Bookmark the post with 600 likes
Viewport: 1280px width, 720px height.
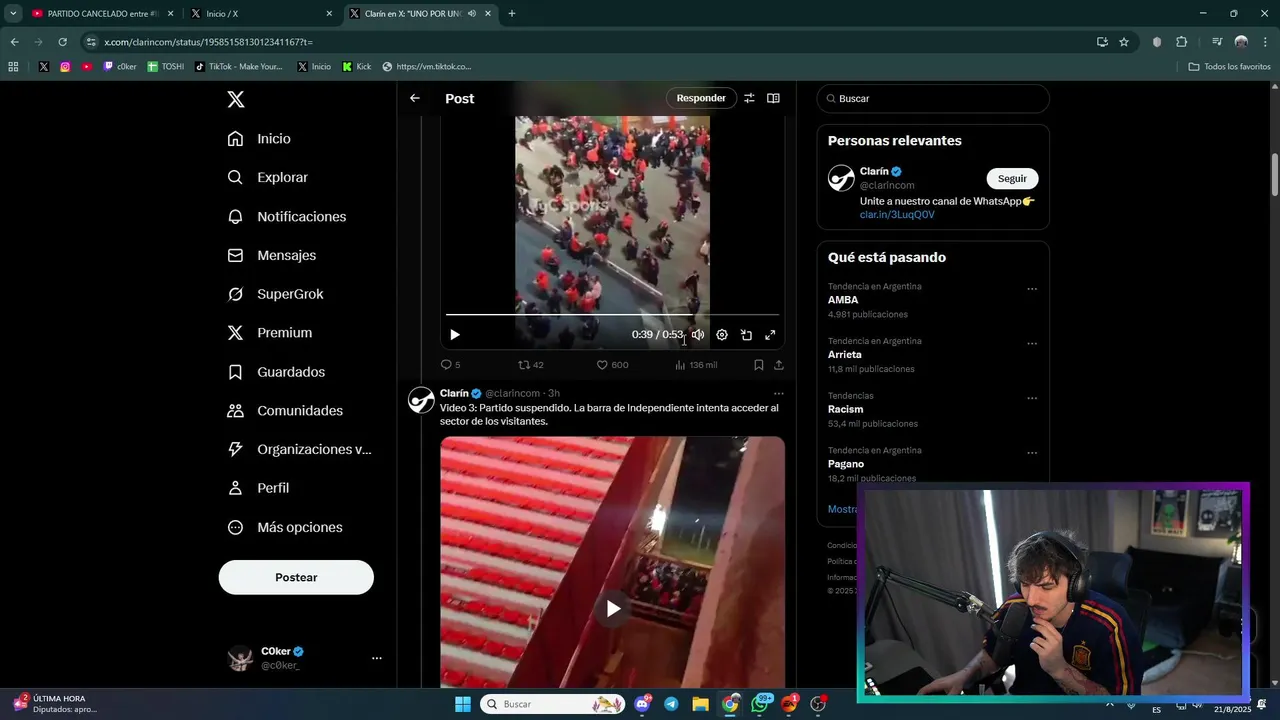(759, 365)
